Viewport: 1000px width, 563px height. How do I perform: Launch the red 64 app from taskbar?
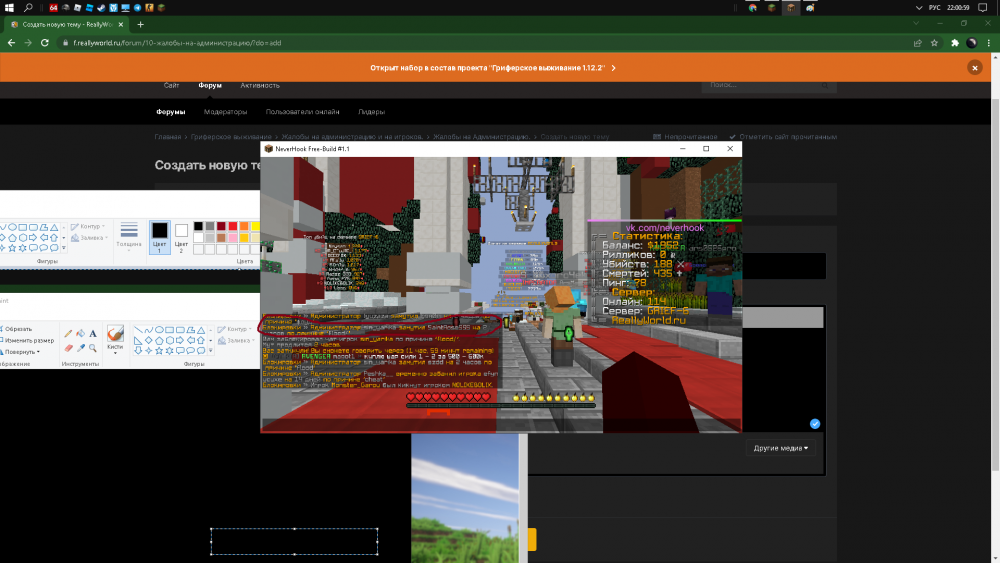pos(54,8)
